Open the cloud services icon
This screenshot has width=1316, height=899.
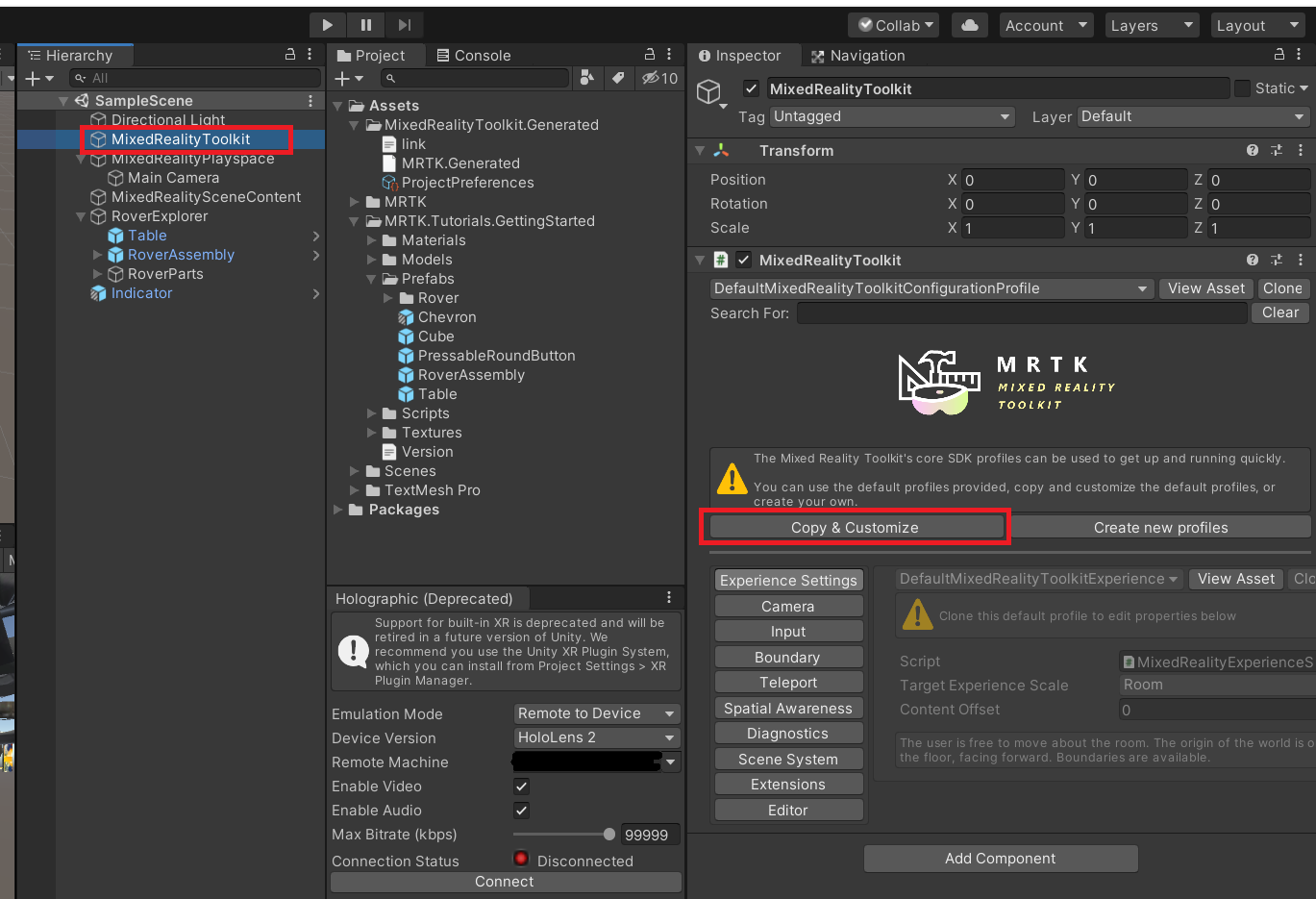970,25
